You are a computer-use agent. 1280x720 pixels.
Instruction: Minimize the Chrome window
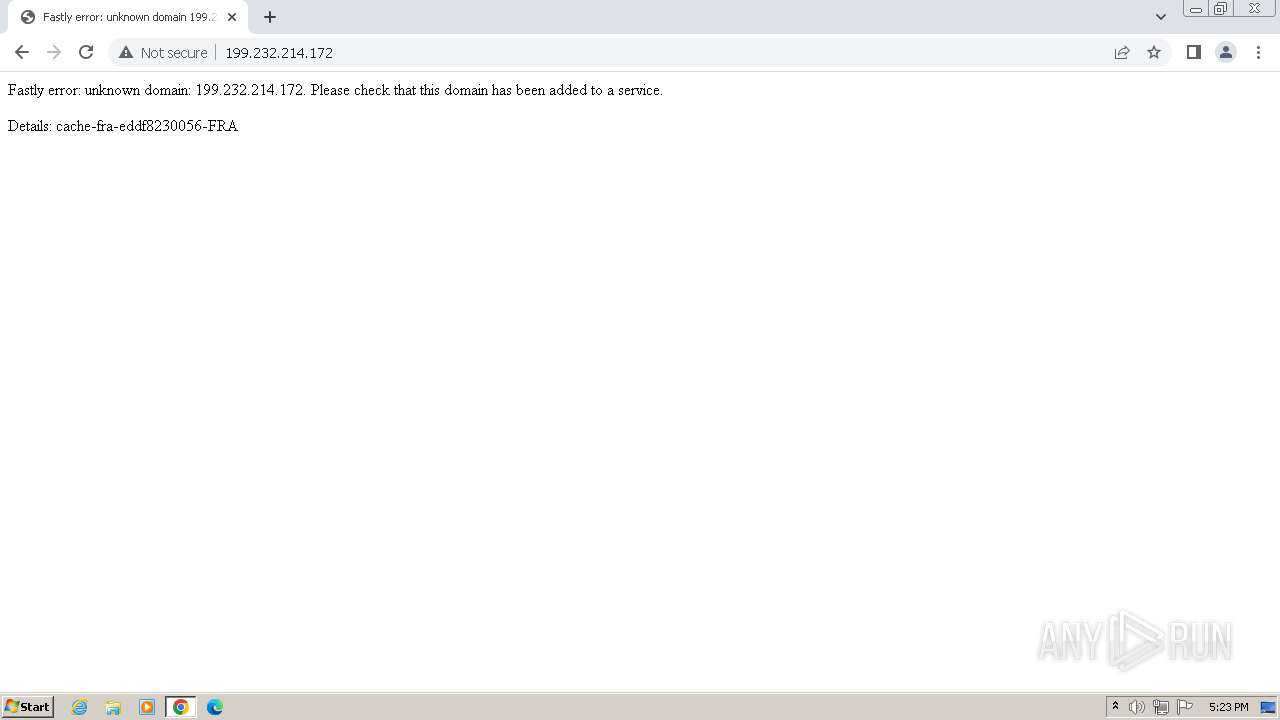pyautogui.click(x=1196, y=9)
